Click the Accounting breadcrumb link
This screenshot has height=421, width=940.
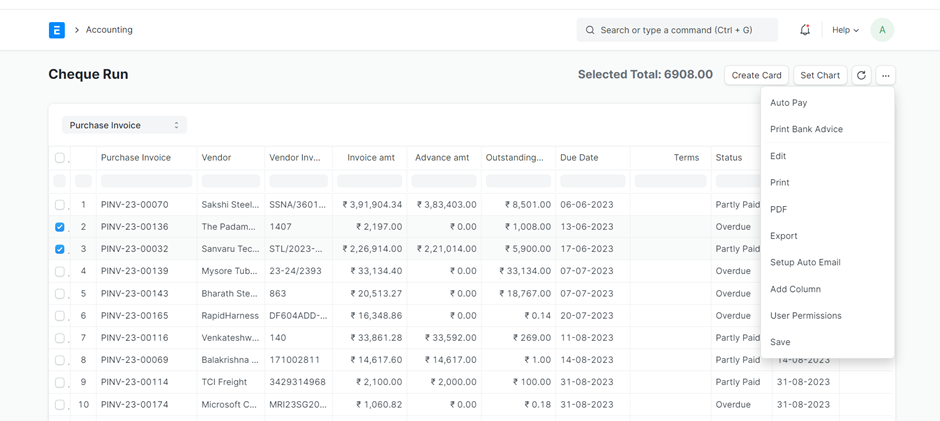click(109, 30)
